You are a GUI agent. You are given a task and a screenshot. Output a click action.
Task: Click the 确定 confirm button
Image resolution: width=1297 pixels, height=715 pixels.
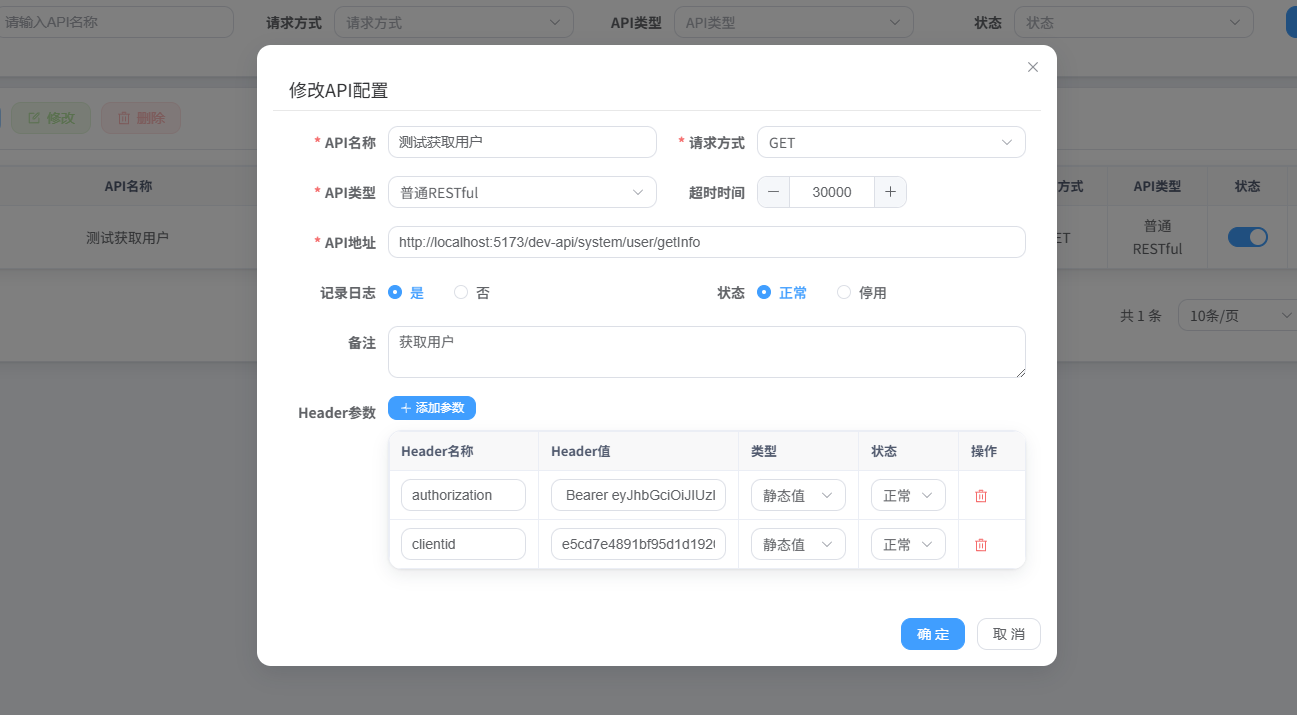pyautogui.click(x=932, y=634)
